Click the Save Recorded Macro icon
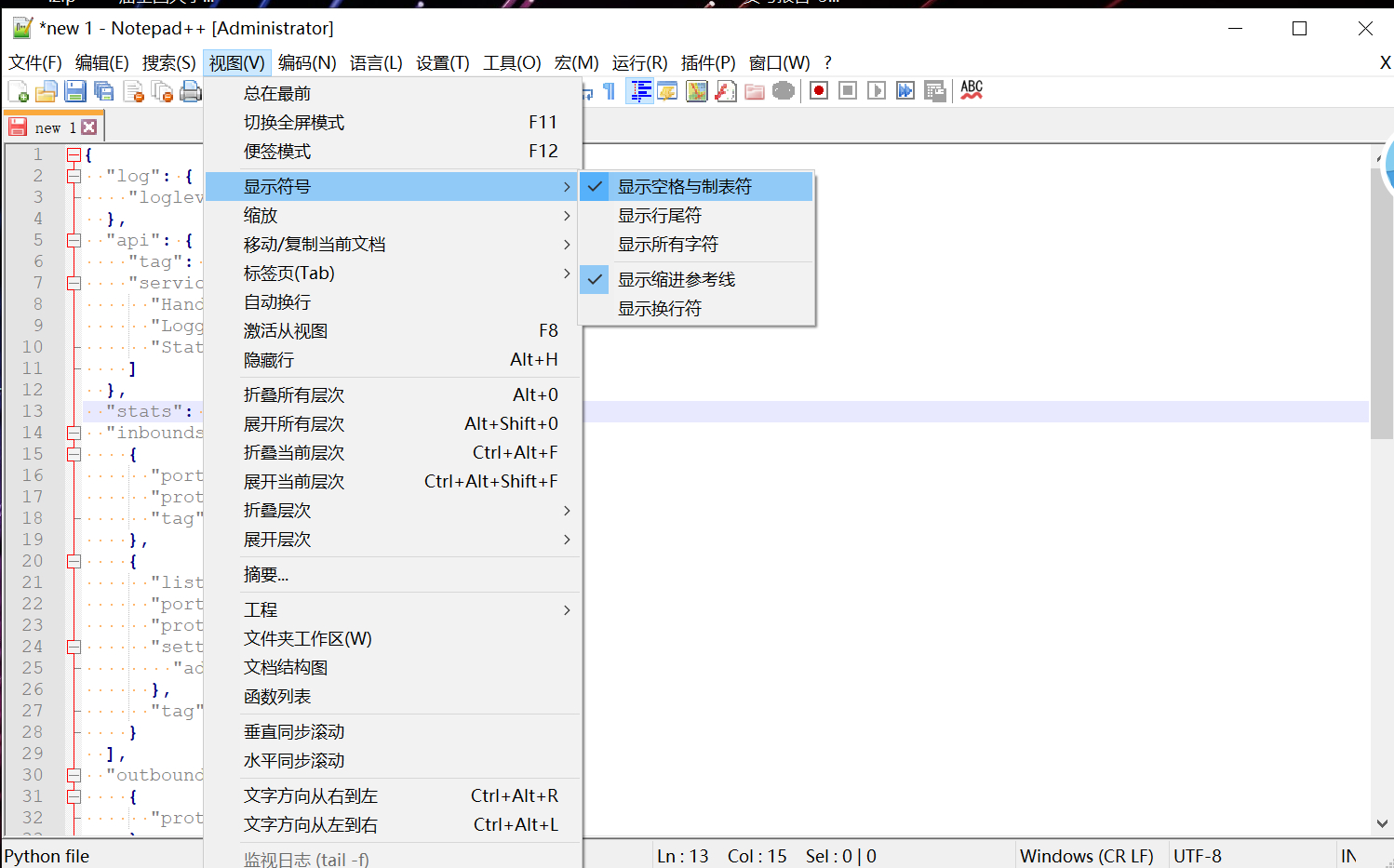 pyautogui.click(x=935, y=91)
